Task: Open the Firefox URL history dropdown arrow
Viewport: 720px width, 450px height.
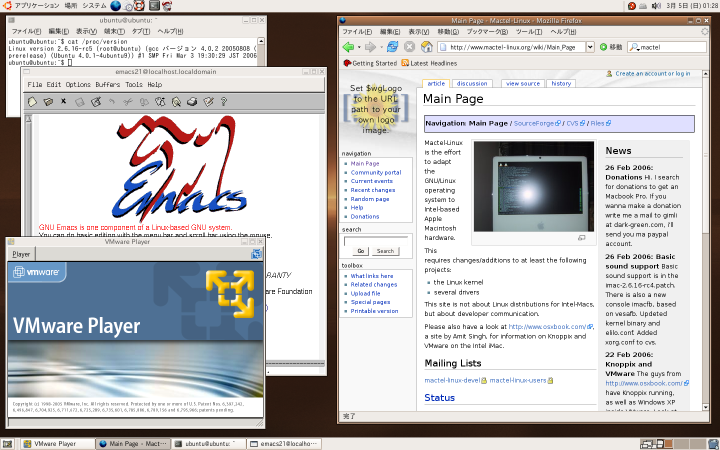Action: tap(591, 47)
